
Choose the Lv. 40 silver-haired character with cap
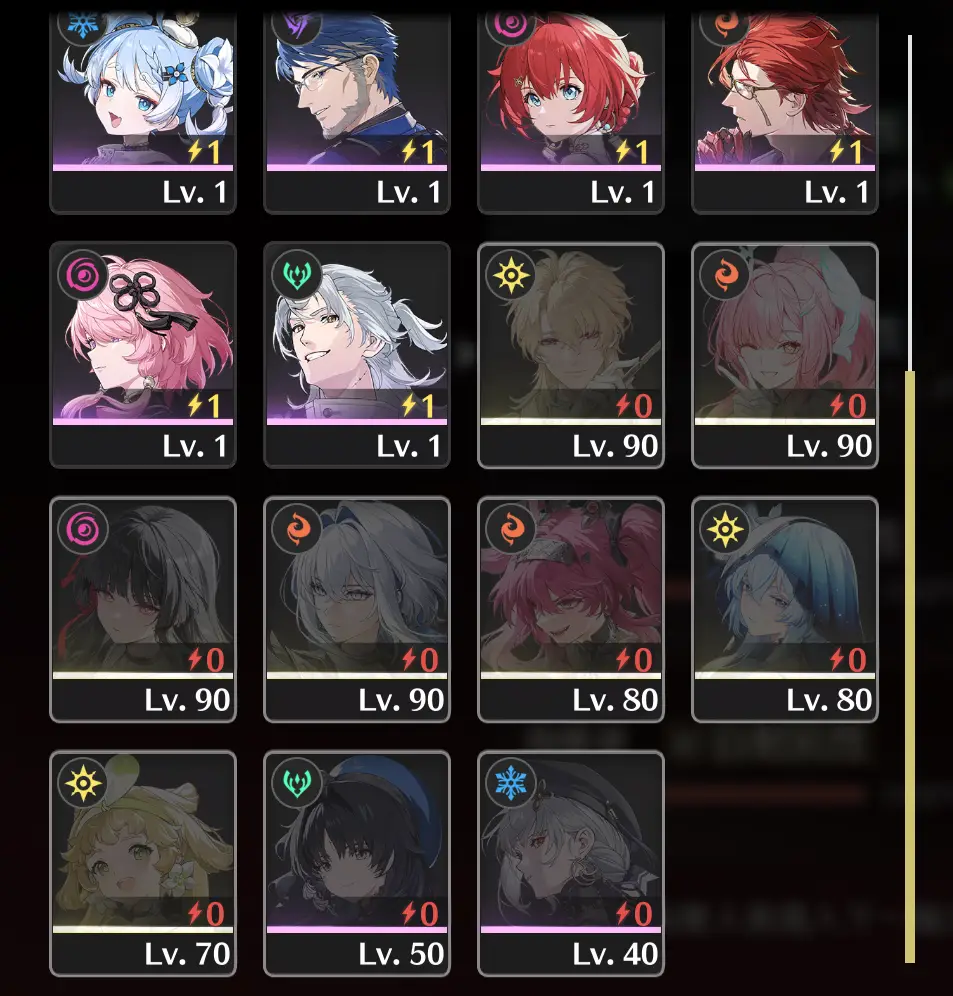[x=571, y=863]
